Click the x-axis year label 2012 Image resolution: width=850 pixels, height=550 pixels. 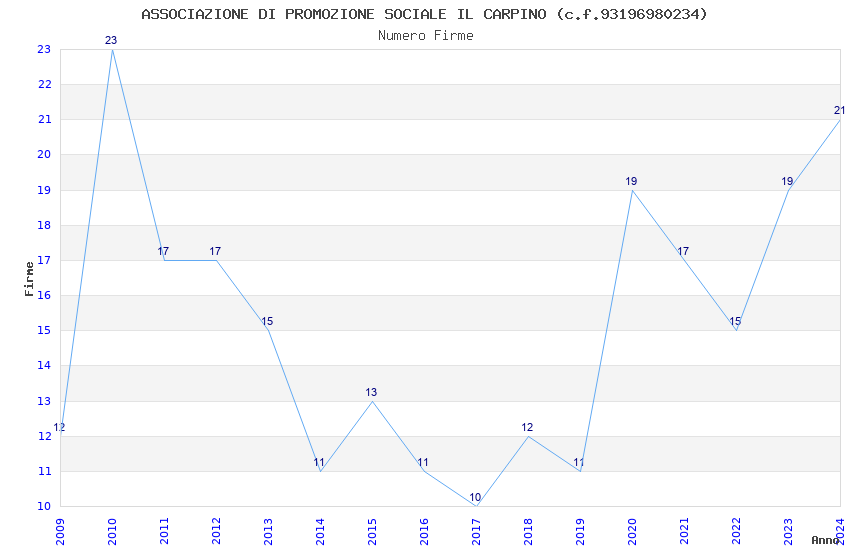(216, 532)
